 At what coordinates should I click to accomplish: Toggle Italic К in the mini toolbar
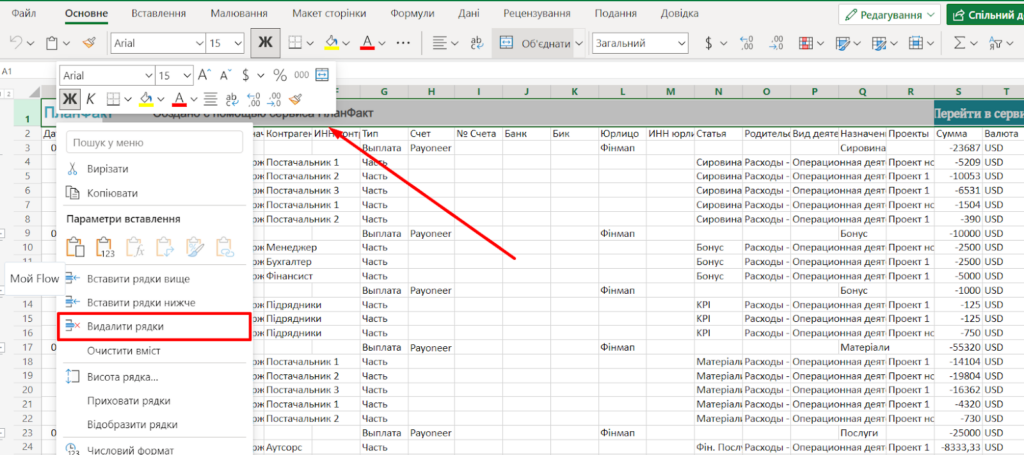pos(91,99)
